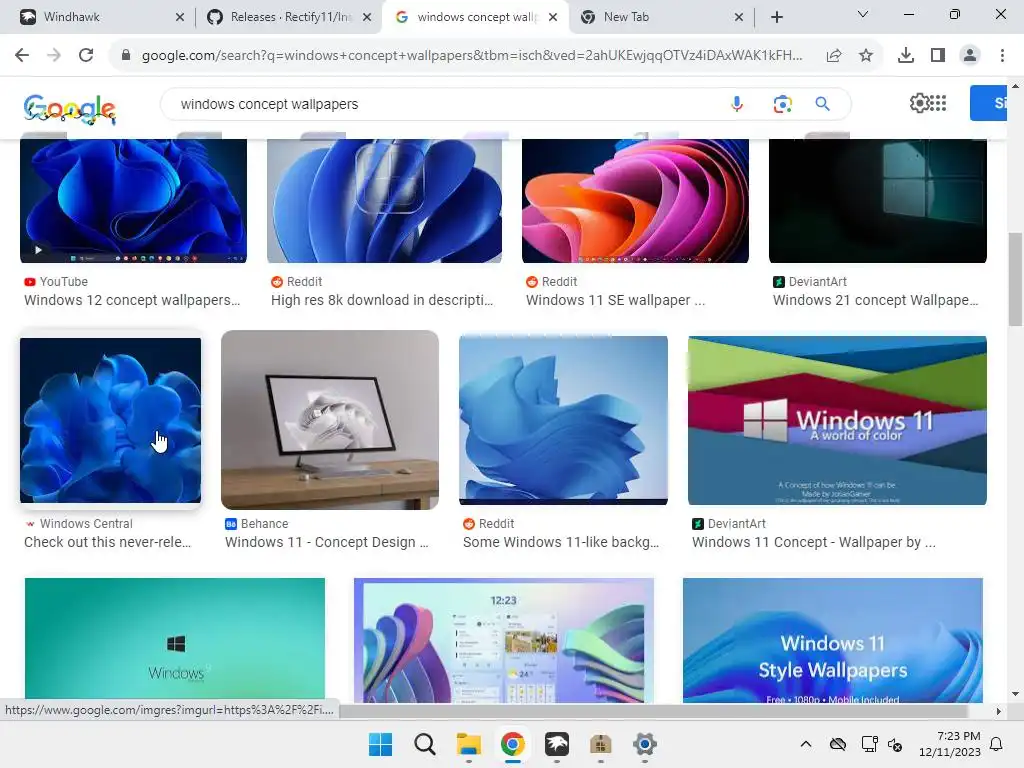Viewport: 1024px width, 768px height.
Task: Reload the current page
Action: 86,56
